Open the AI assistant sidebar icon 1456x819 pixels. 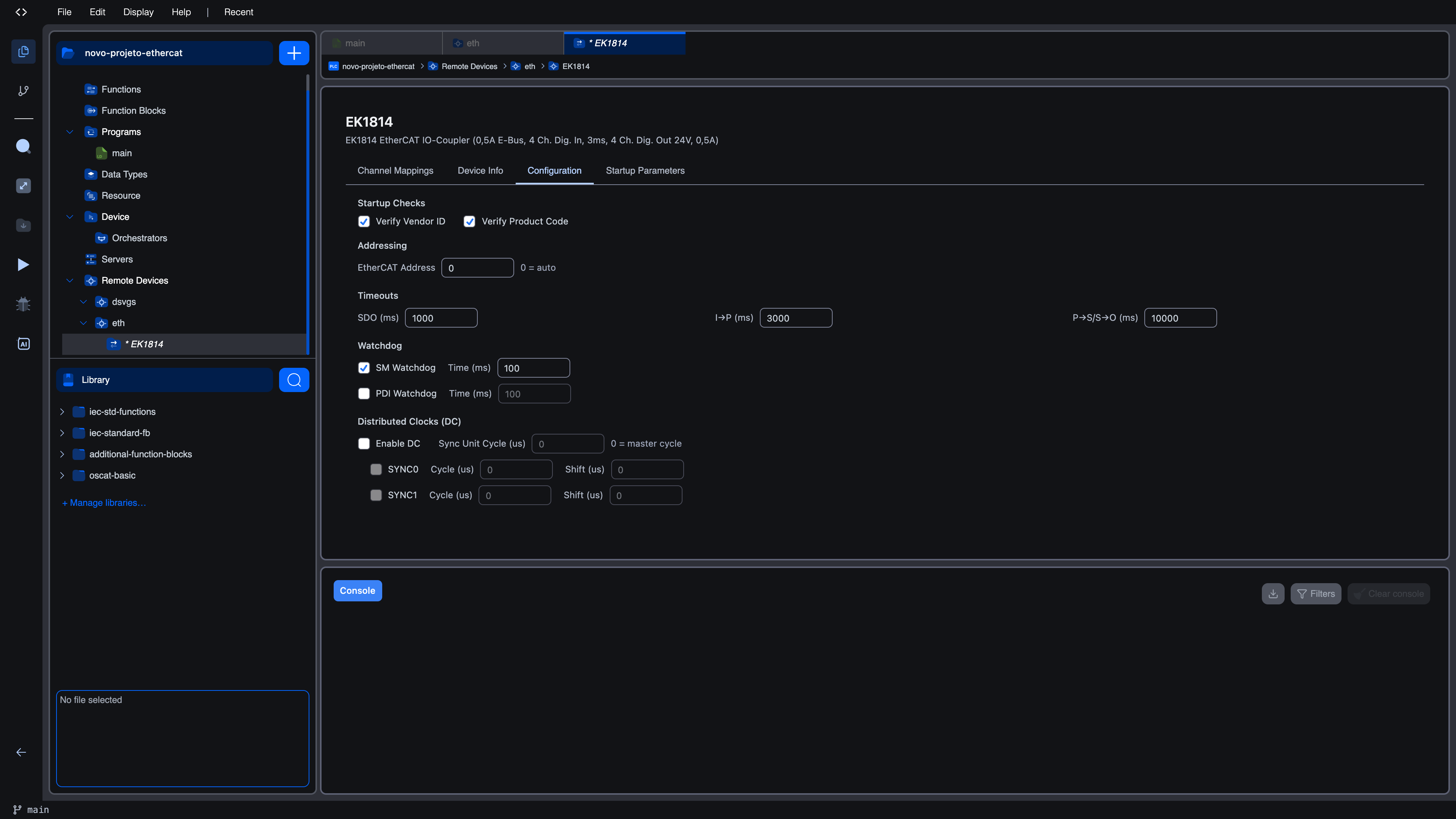[23, 344]
